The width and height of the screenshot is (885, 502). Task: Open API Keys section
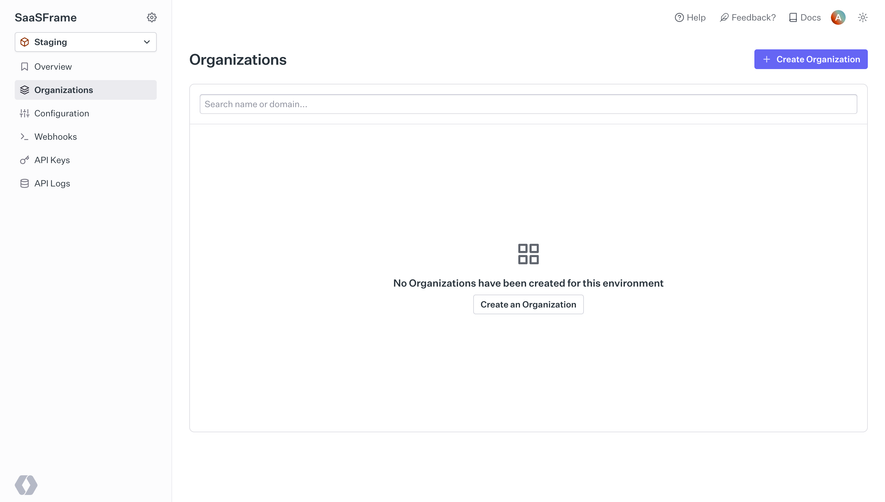click(x=86, y=160)
